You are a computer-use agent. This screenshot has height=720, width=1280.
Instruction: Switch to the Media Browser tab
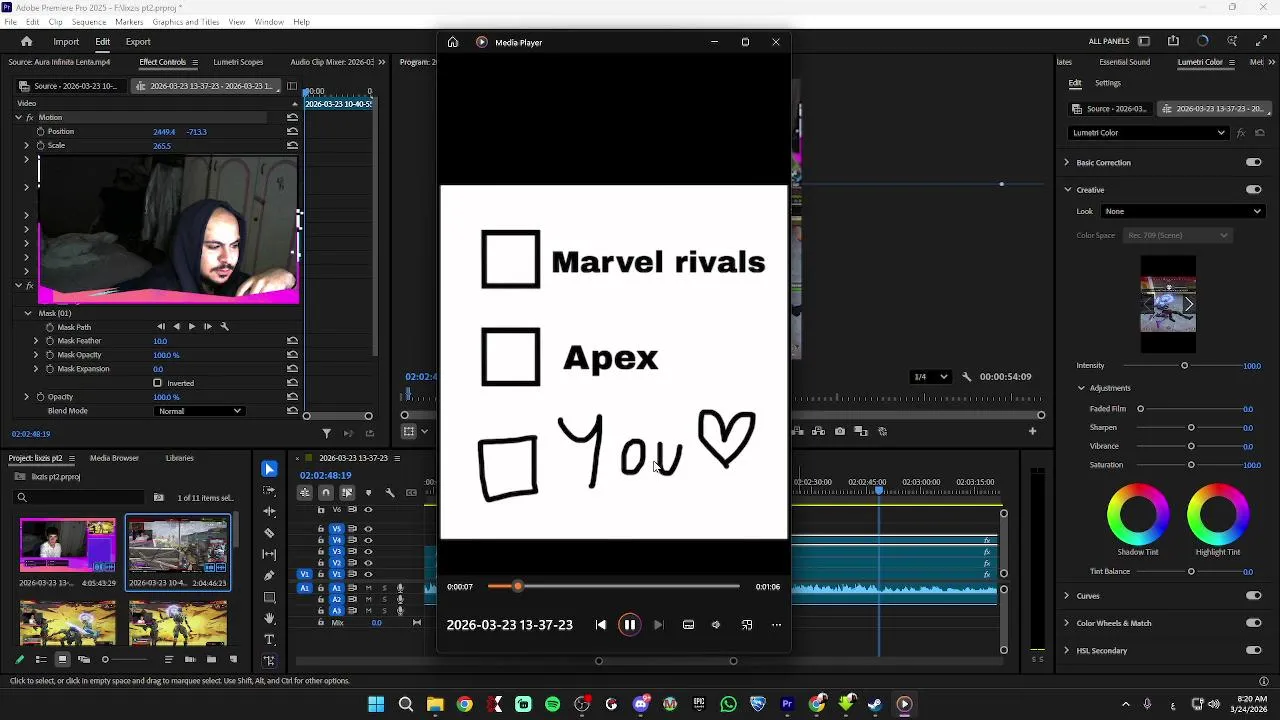pos(114,458)
